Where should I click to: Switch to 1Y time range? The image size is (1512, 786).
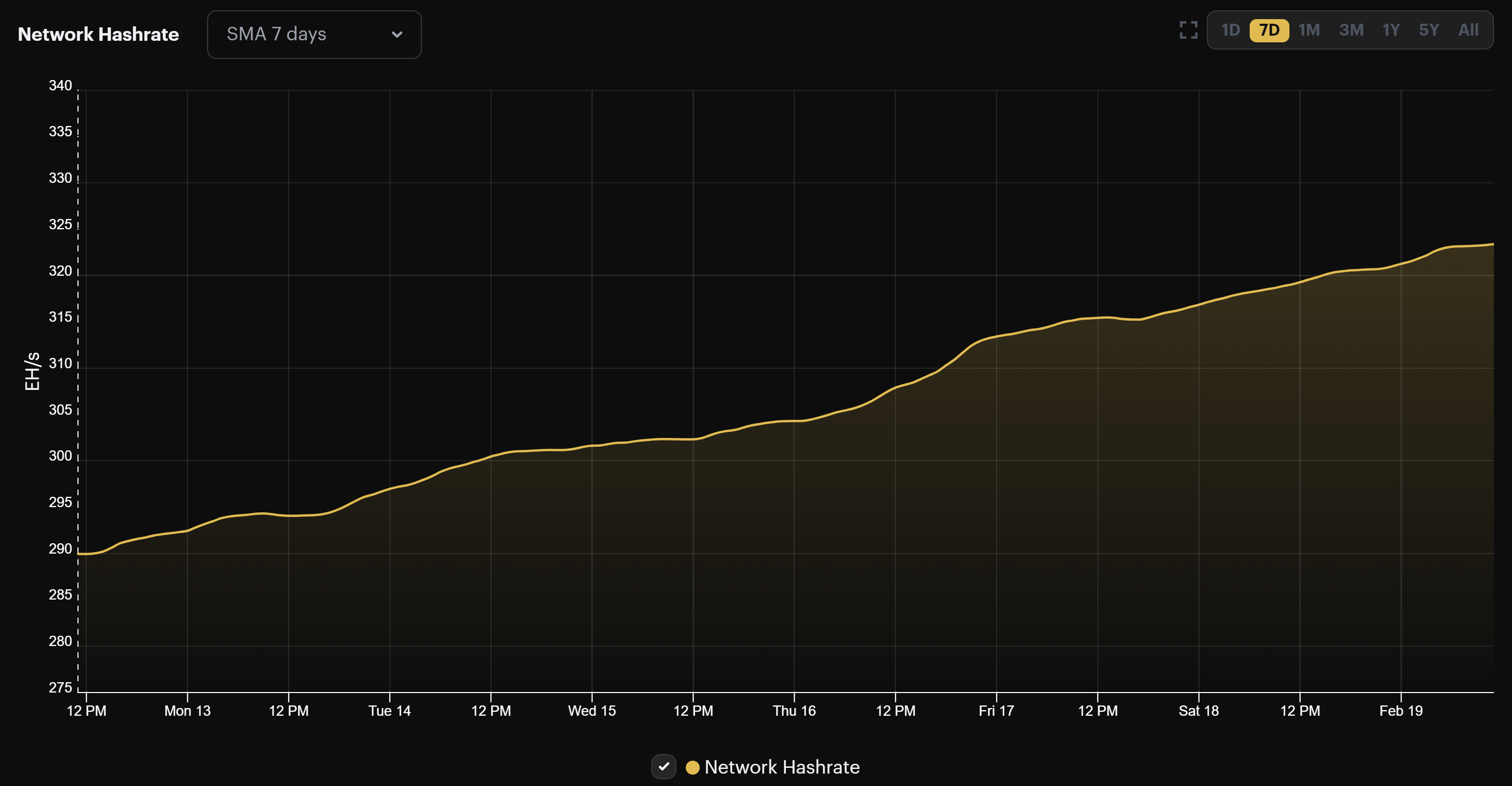click(x=1391, y=30)
